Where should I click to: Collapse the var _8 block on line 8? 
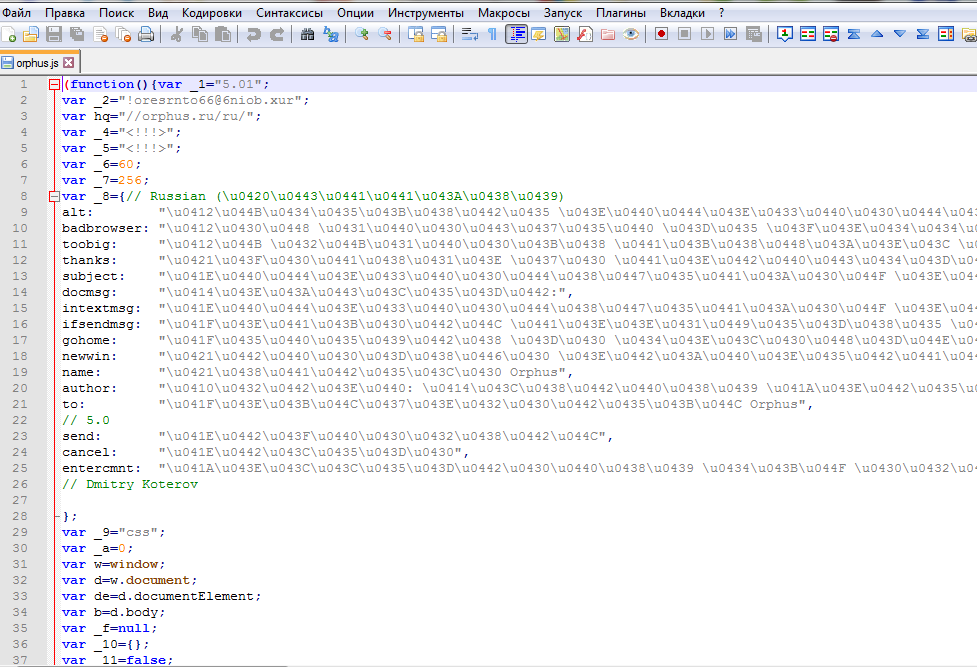54,196
